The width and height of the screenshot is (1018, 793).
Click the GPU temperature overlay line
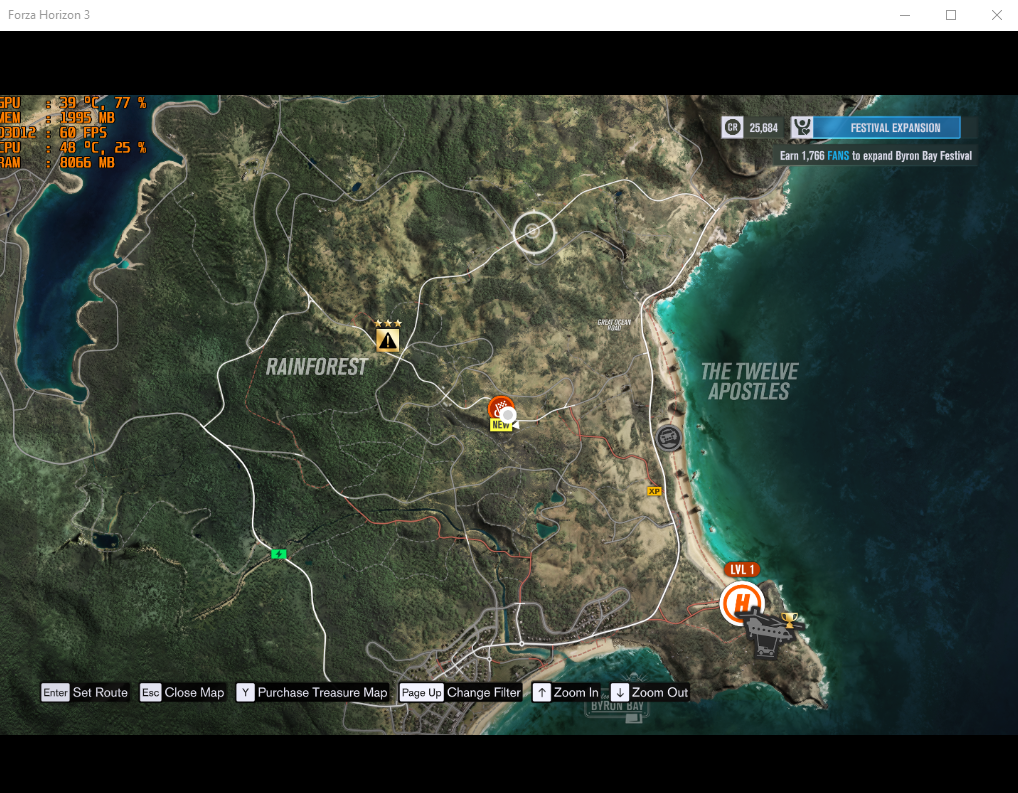tap(73, 103)
